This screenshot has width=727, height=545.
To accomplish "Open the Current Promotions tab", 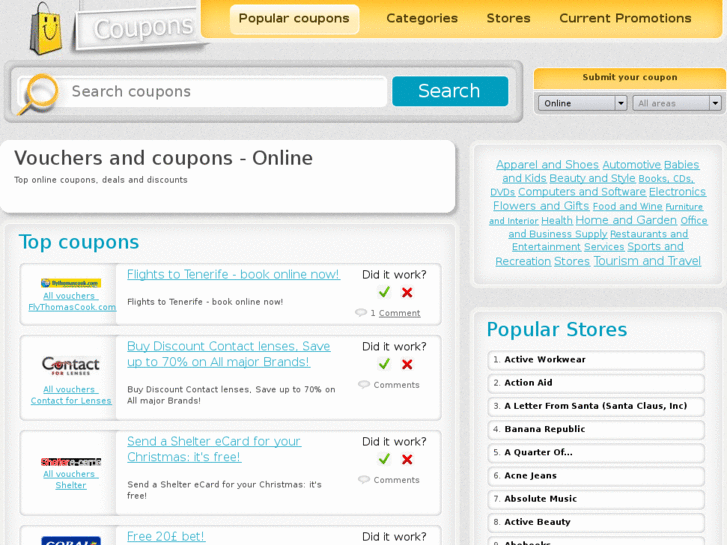I will coord(625,19).
